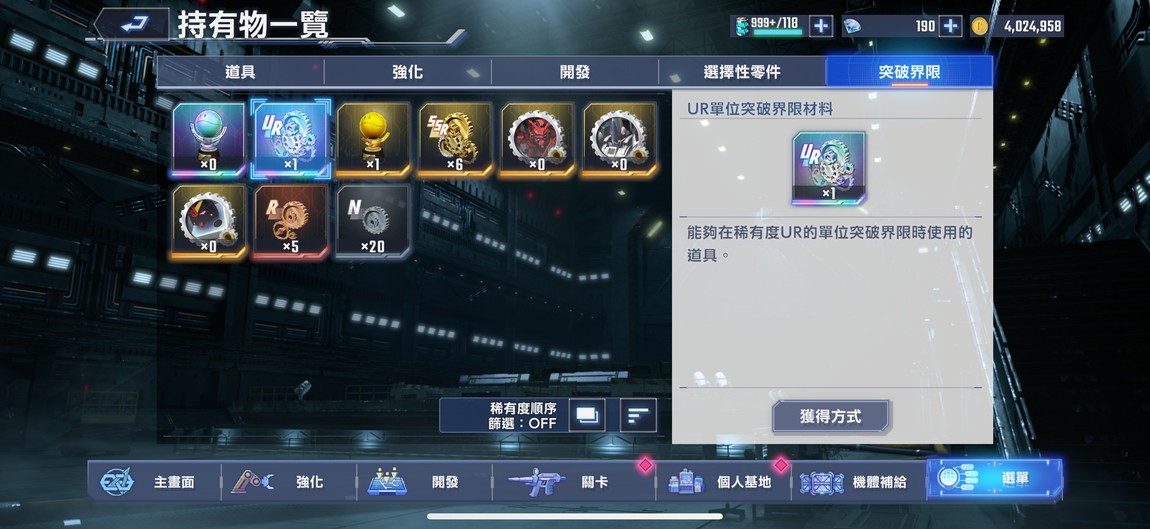
Task: Switch to the 道具 tab
Action: click(241, 72)
